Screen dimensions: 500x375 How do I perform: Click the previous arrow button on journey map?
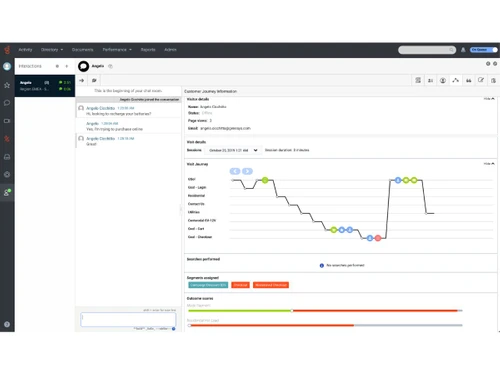point(235,171)
